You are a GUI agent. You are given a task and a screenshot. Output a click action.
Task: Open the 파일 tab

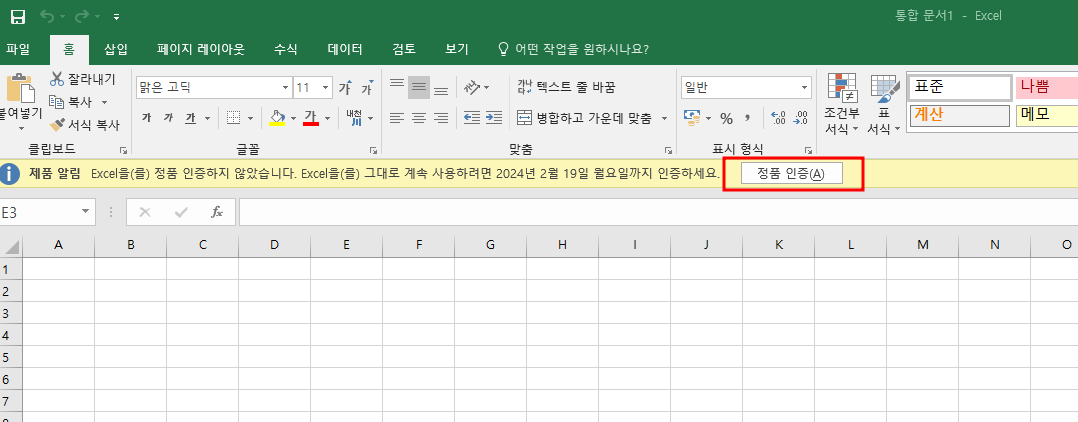point(18,49)
